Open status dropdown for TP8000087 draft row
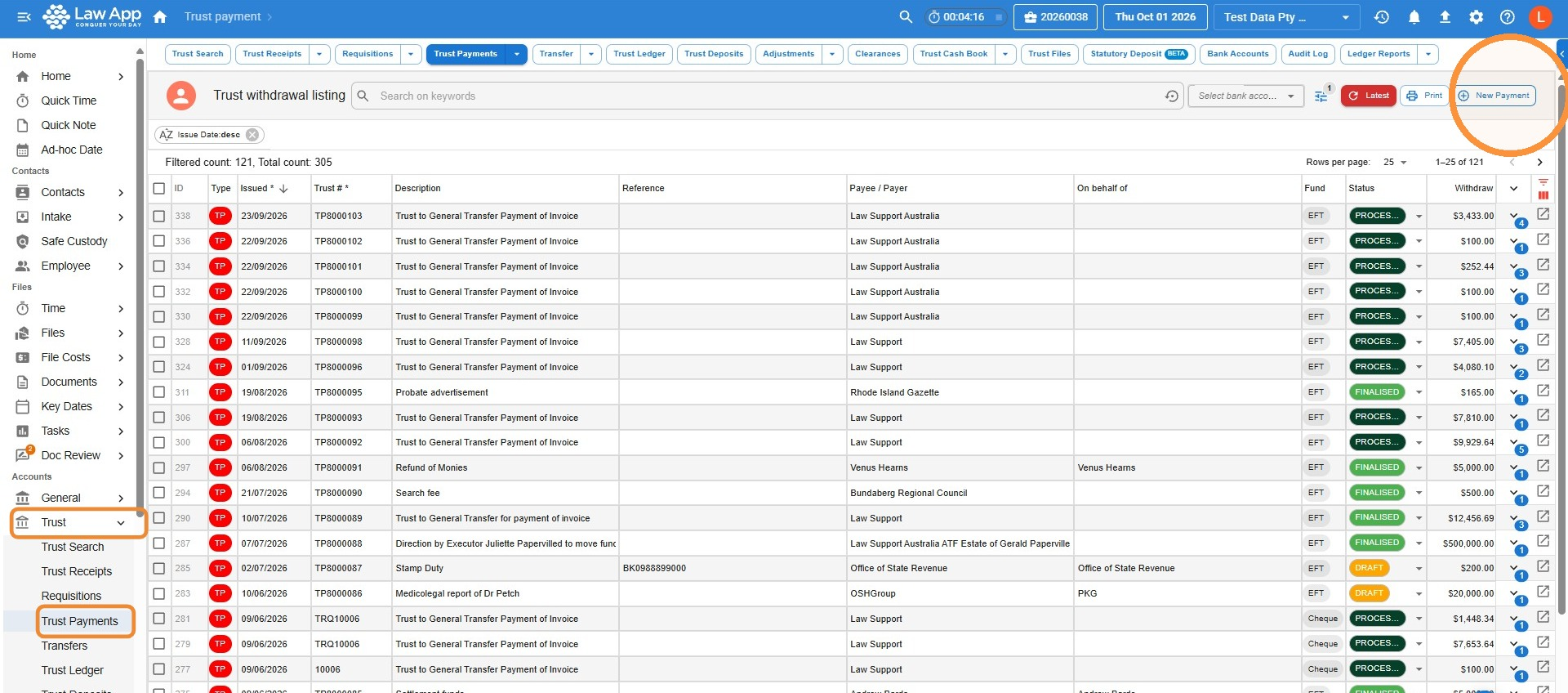Viewport: 1568px width, 693px height. [x=1419, y=569]
